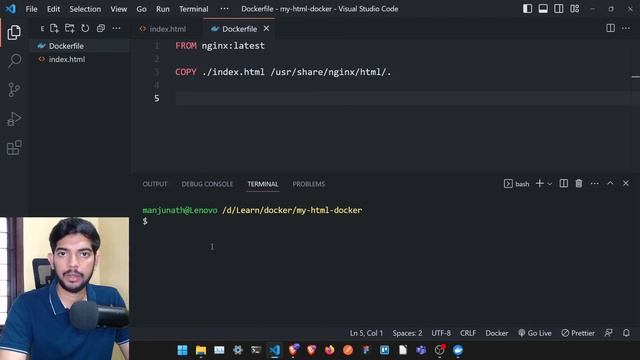Viewport: 640px width, 360px height.
Task: Change indentation via Spaces: 2
Action: pos(407,333)
